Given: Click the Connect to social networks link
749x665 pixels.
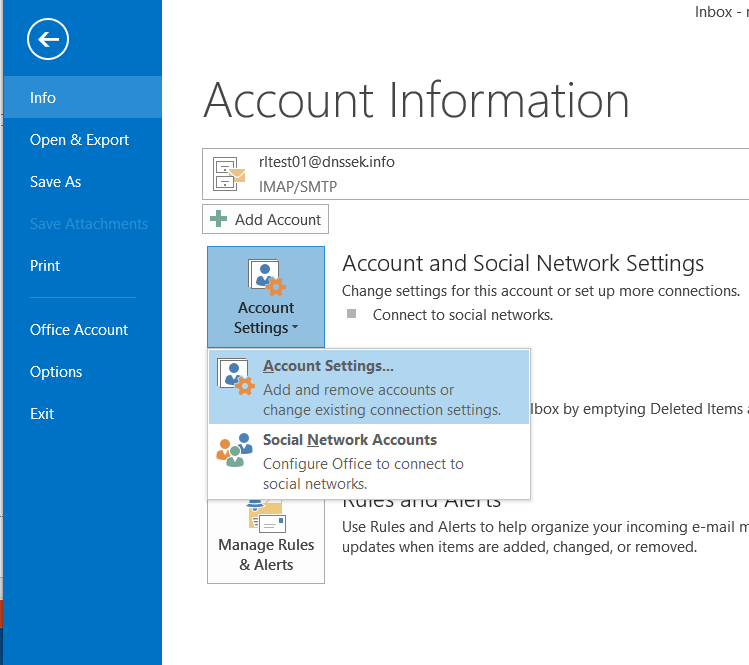Looking at the screenshot, I should [x=462, y=314].
